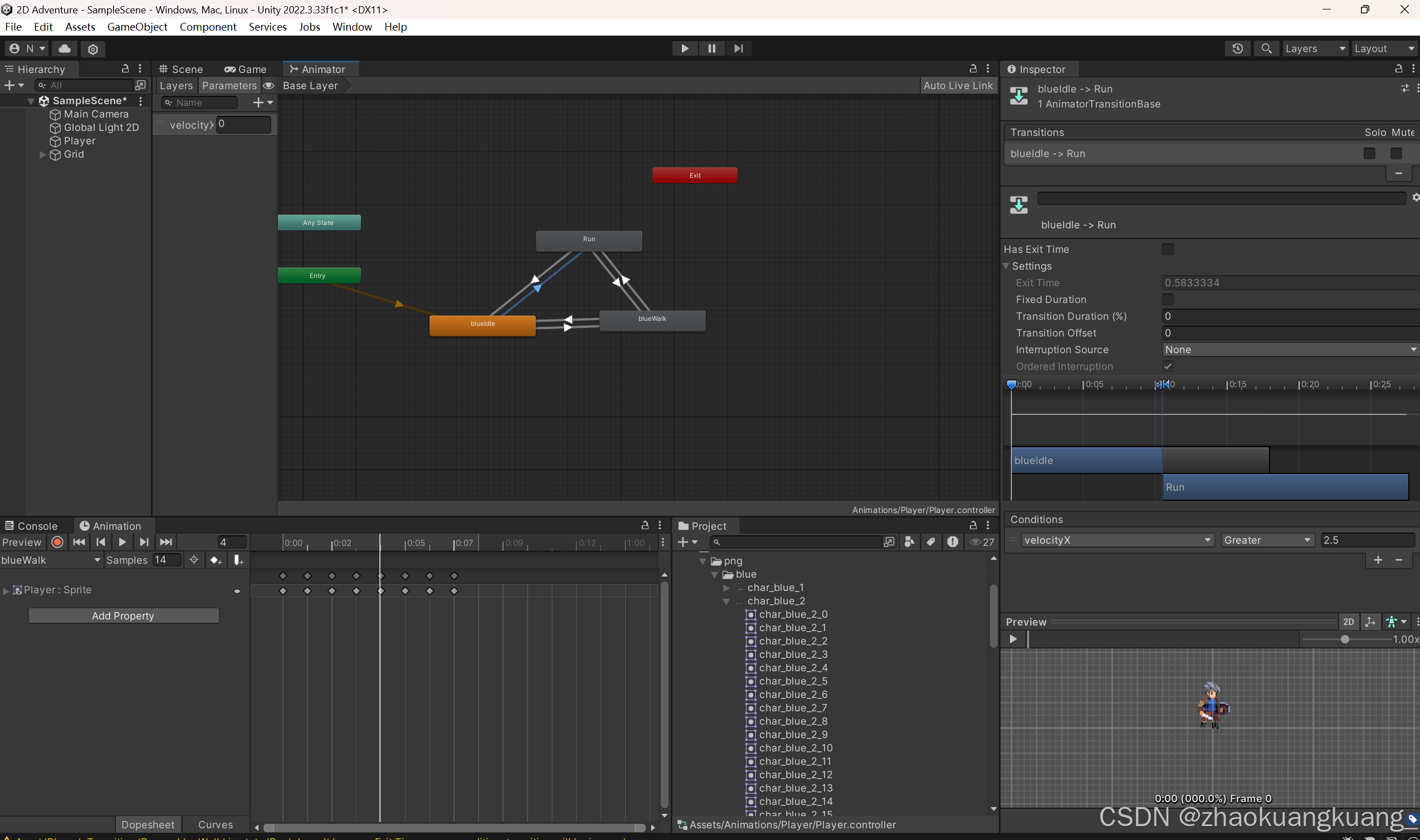Open cloud services icon in toolbar
This screenshot has width=1420, height=840.
pos(65,48)
